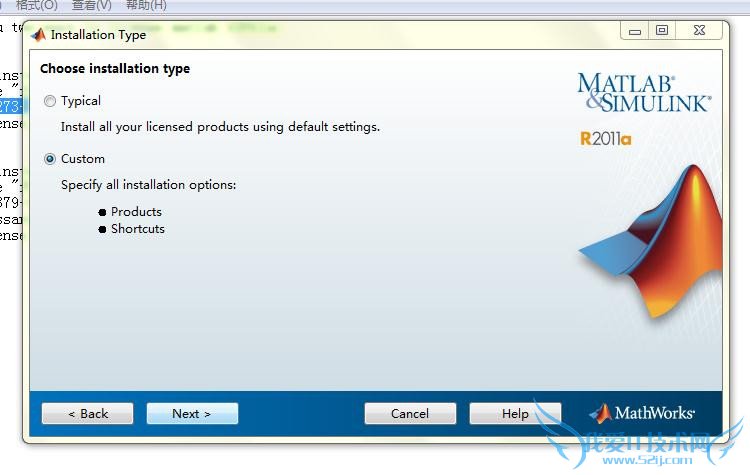Click 'Install all your licensed products' description
Screen dimensions: 750x475
[x=220, y=127]
